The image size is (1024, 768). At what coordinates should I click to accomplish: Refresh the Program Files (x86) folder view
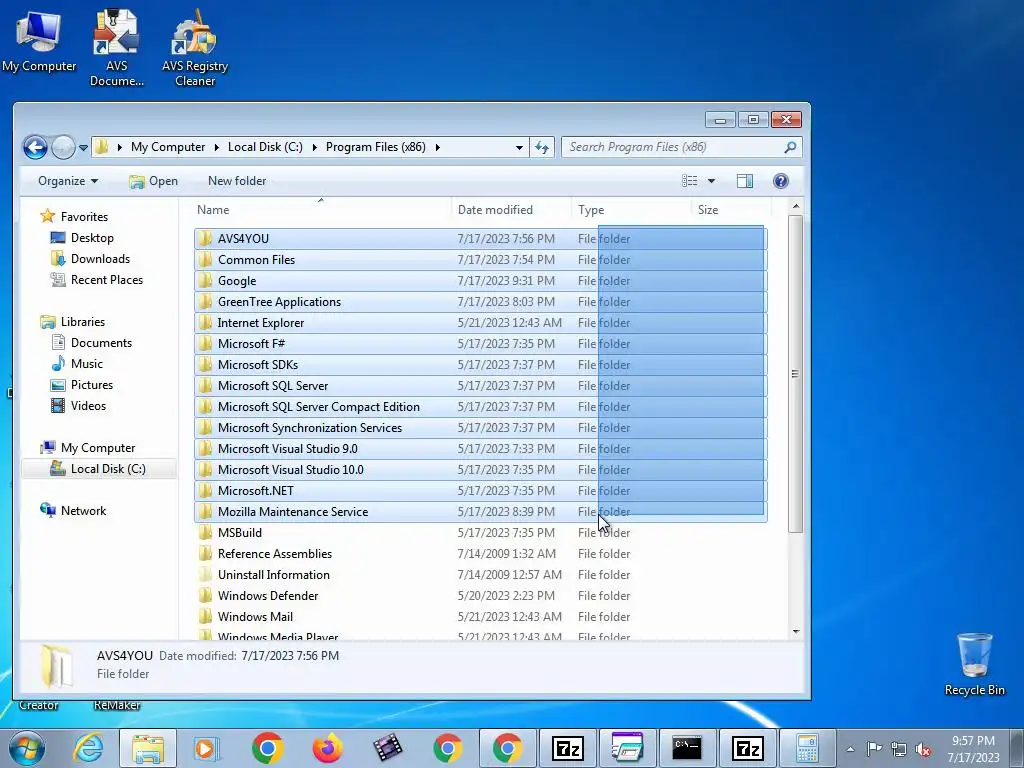[542, 148]
